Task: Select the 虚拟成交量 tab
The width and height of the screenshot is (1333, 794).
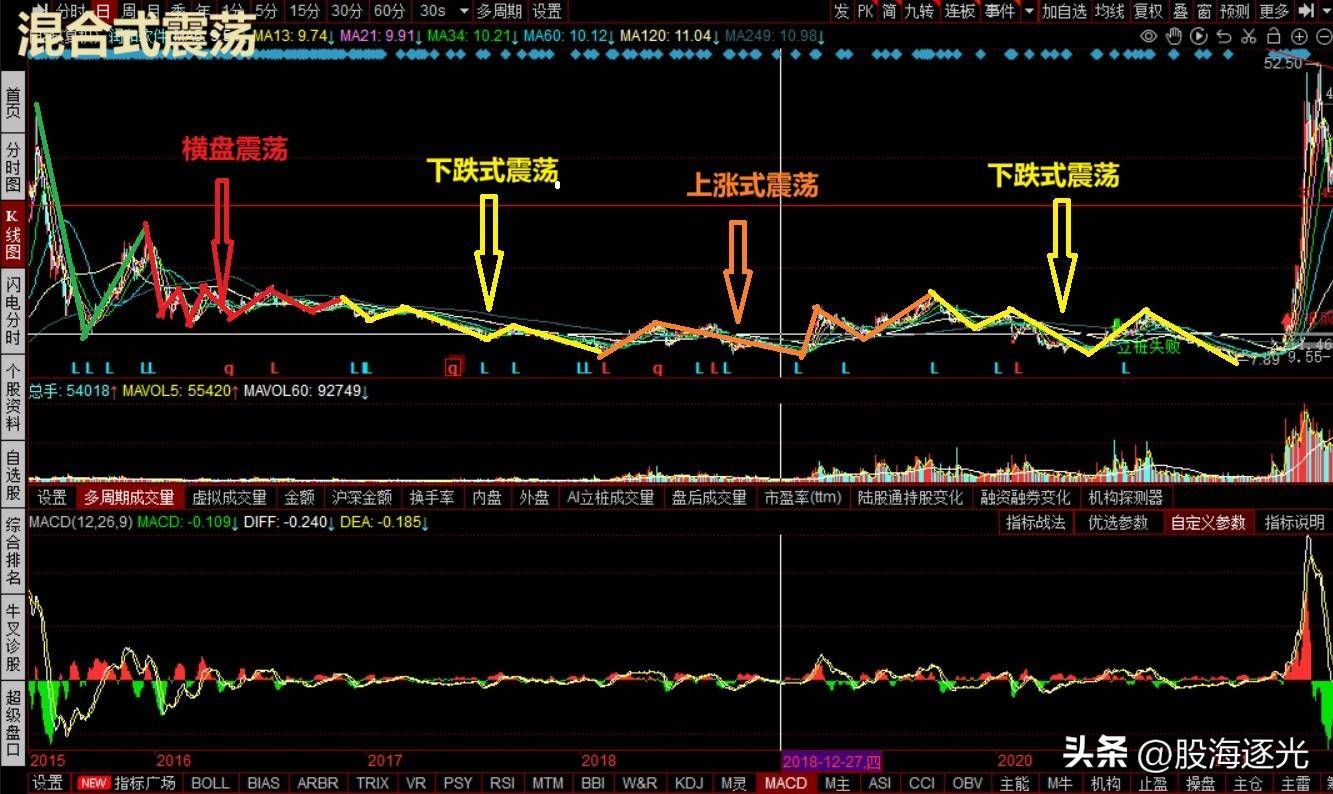Action: [229, 497]
